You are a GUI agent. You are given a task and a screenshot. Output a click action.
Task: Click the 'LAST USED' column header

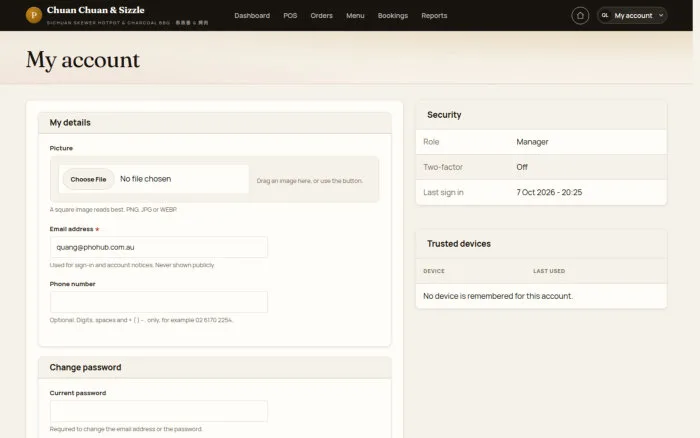549,271
